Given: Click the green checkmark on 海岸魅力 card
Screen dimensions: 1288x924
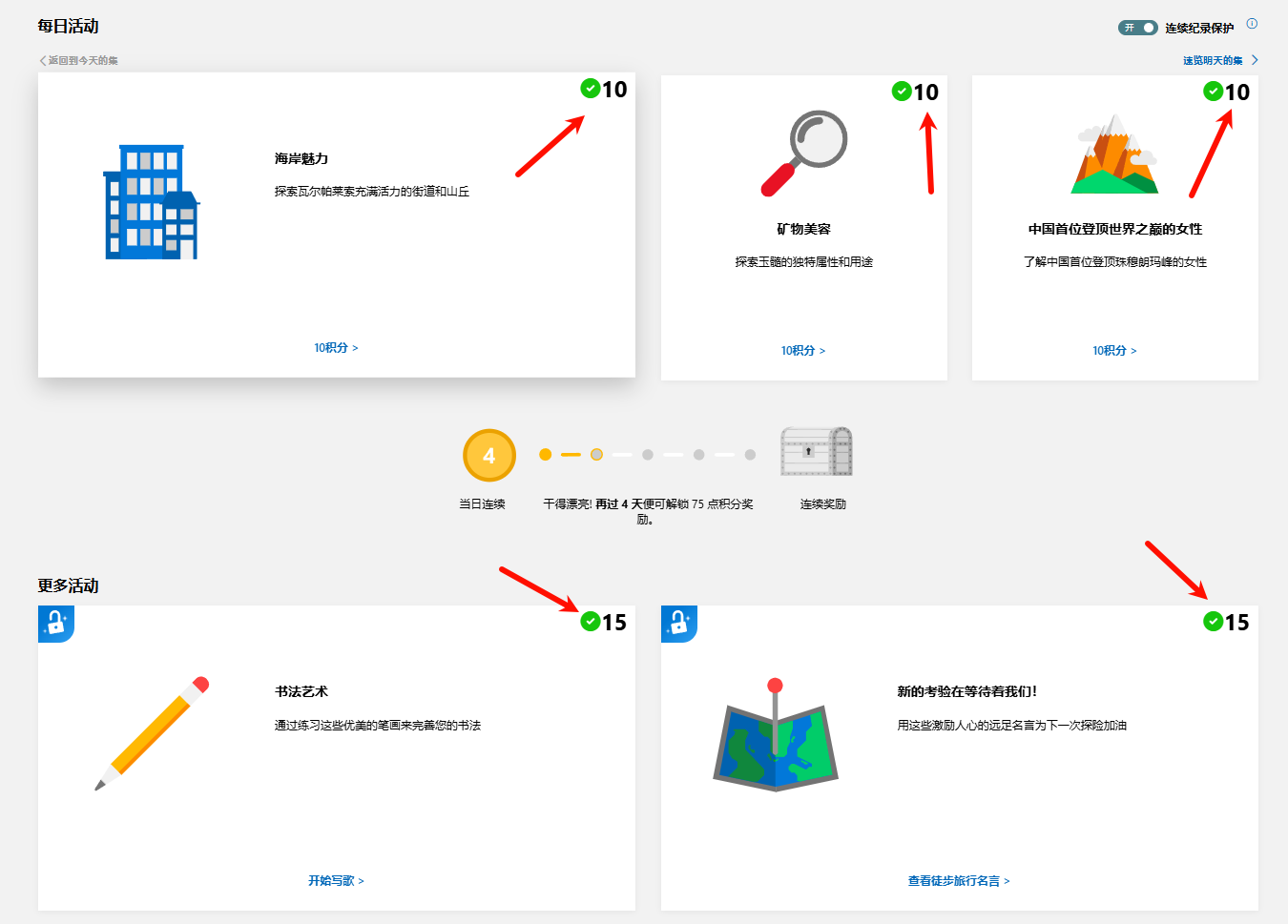Looking at the screenshot, I should point(591,89).
